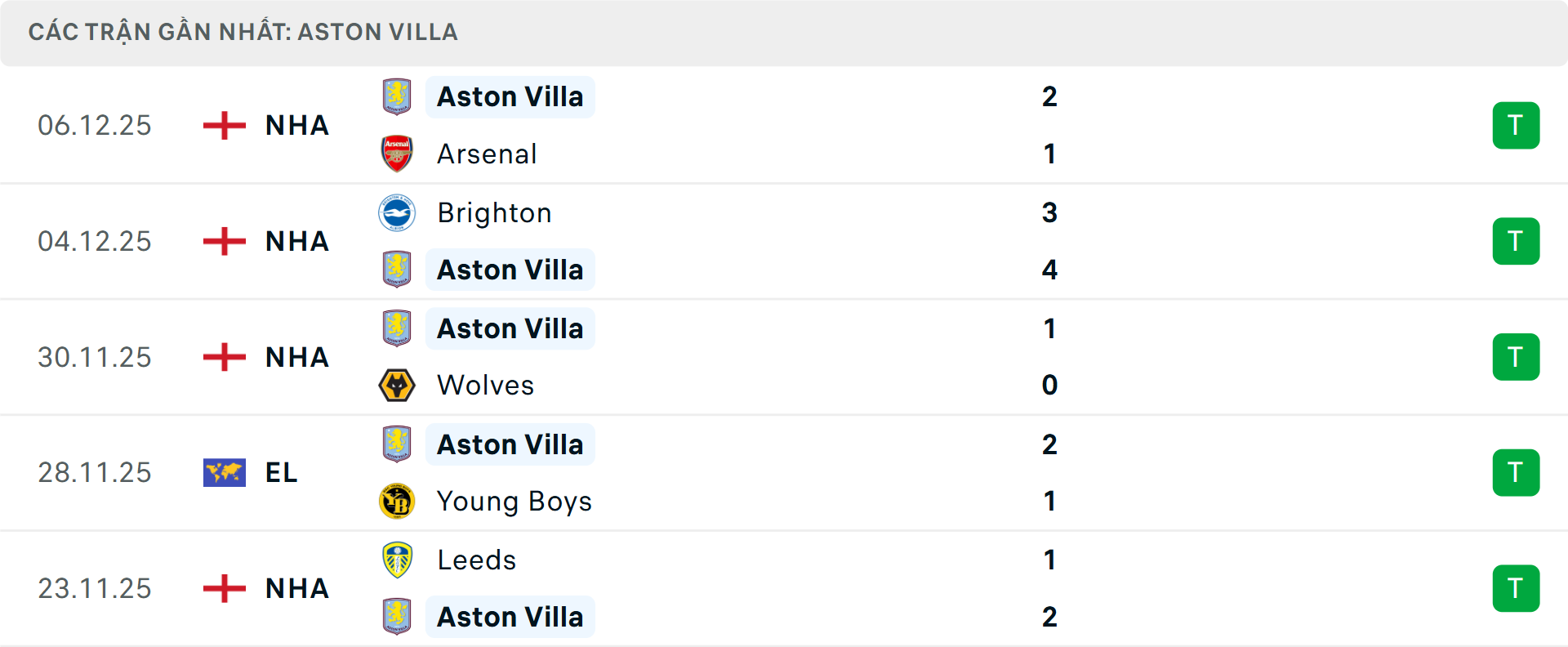Image resolution: width=1568 pixels, height=647 pixels.
Task: Open the Wolves team page
Action: (x=485, y=385)
